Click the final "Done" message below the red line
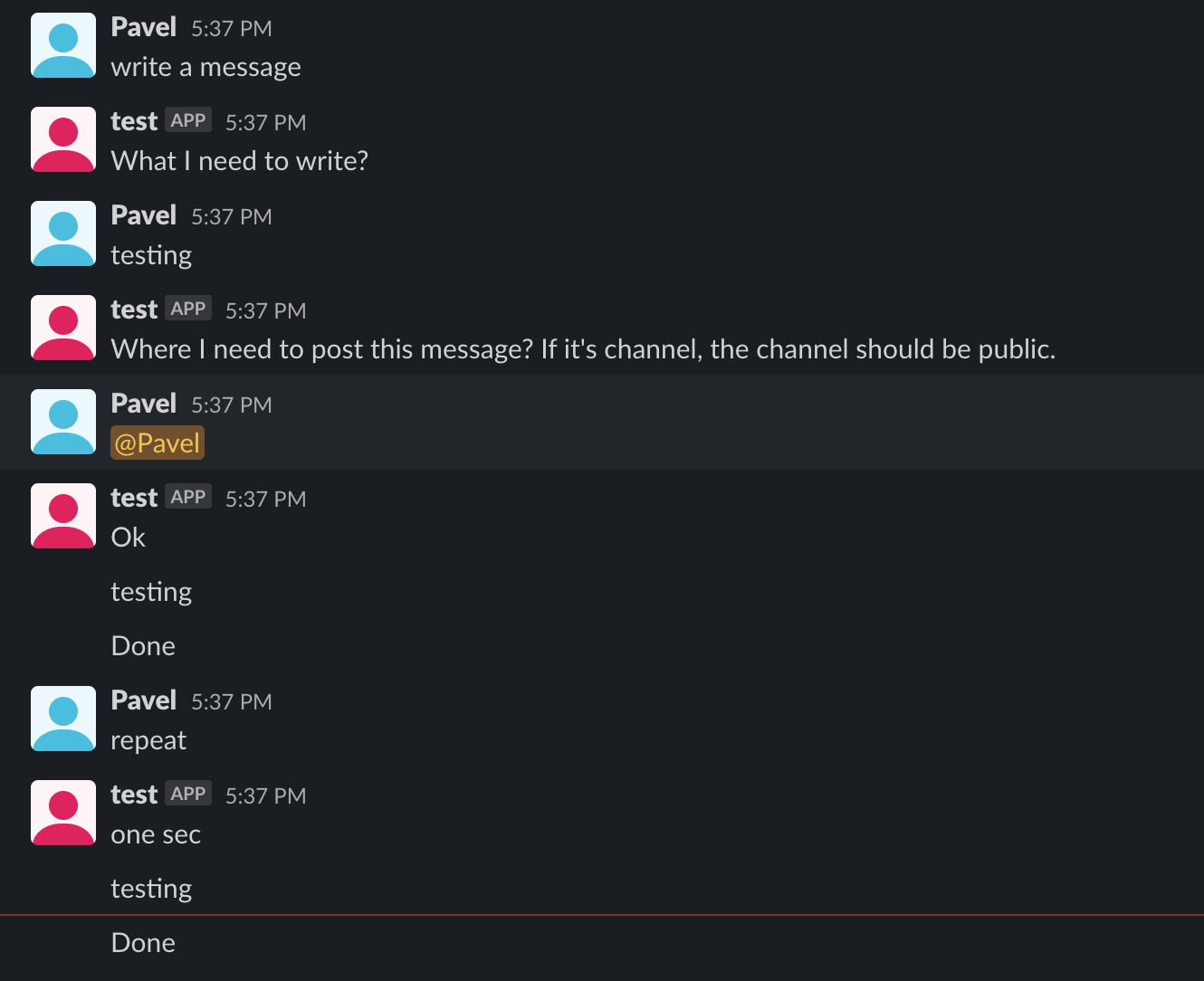The width and height of the screenshot is (1204, 981). click(143, 943)
